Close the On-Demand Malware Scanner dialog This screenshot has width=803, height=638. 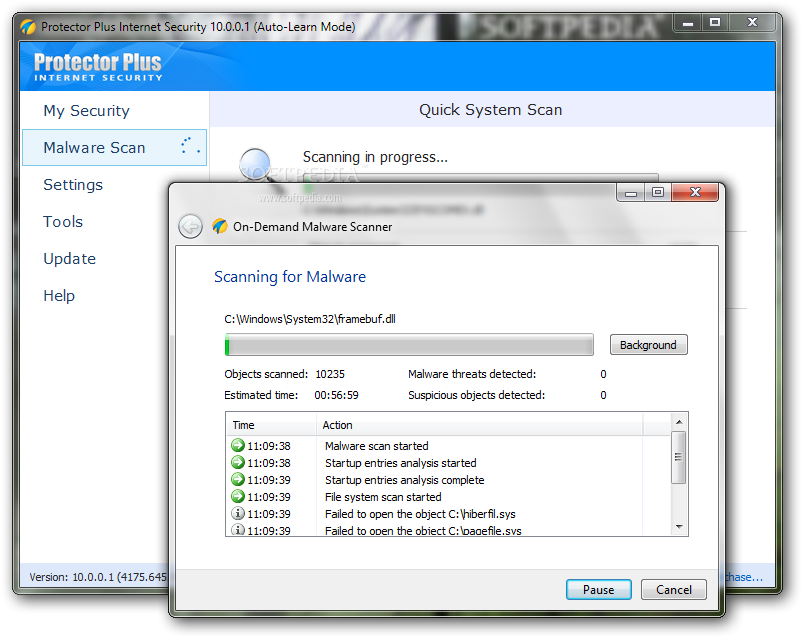point(695,192)
